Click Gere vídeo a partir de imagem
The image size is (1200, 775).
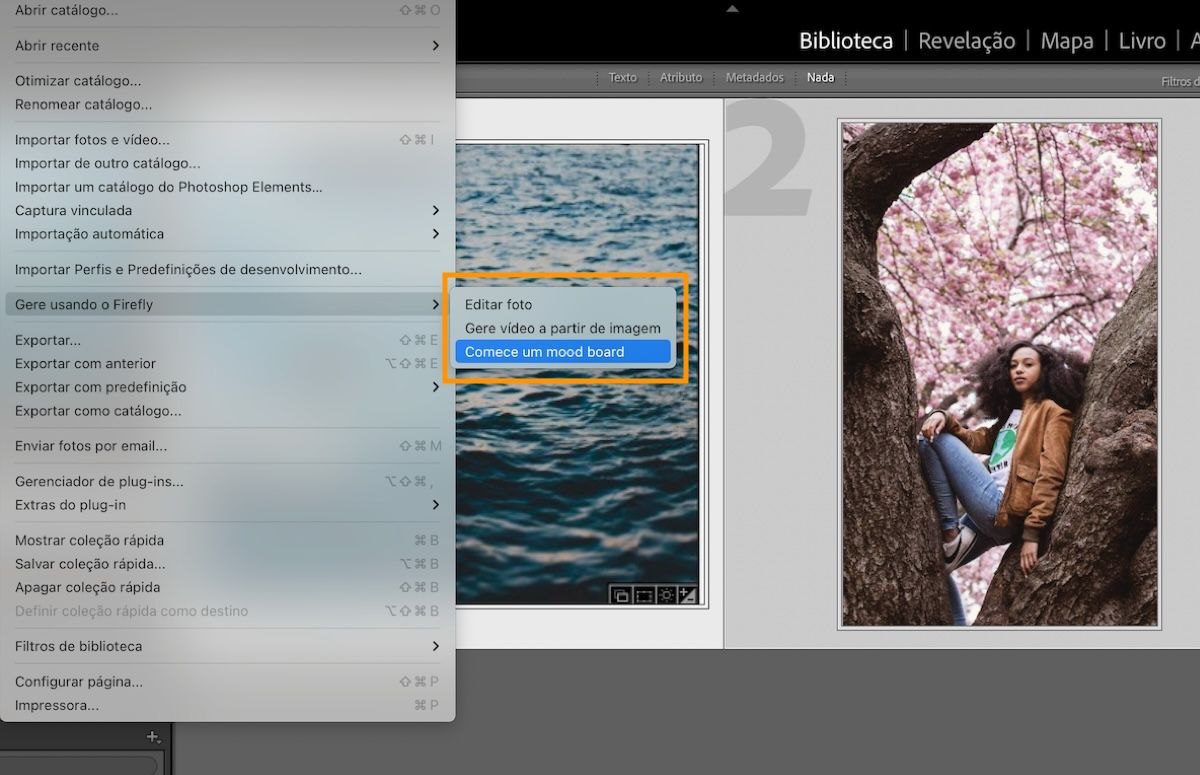(563, 327)
